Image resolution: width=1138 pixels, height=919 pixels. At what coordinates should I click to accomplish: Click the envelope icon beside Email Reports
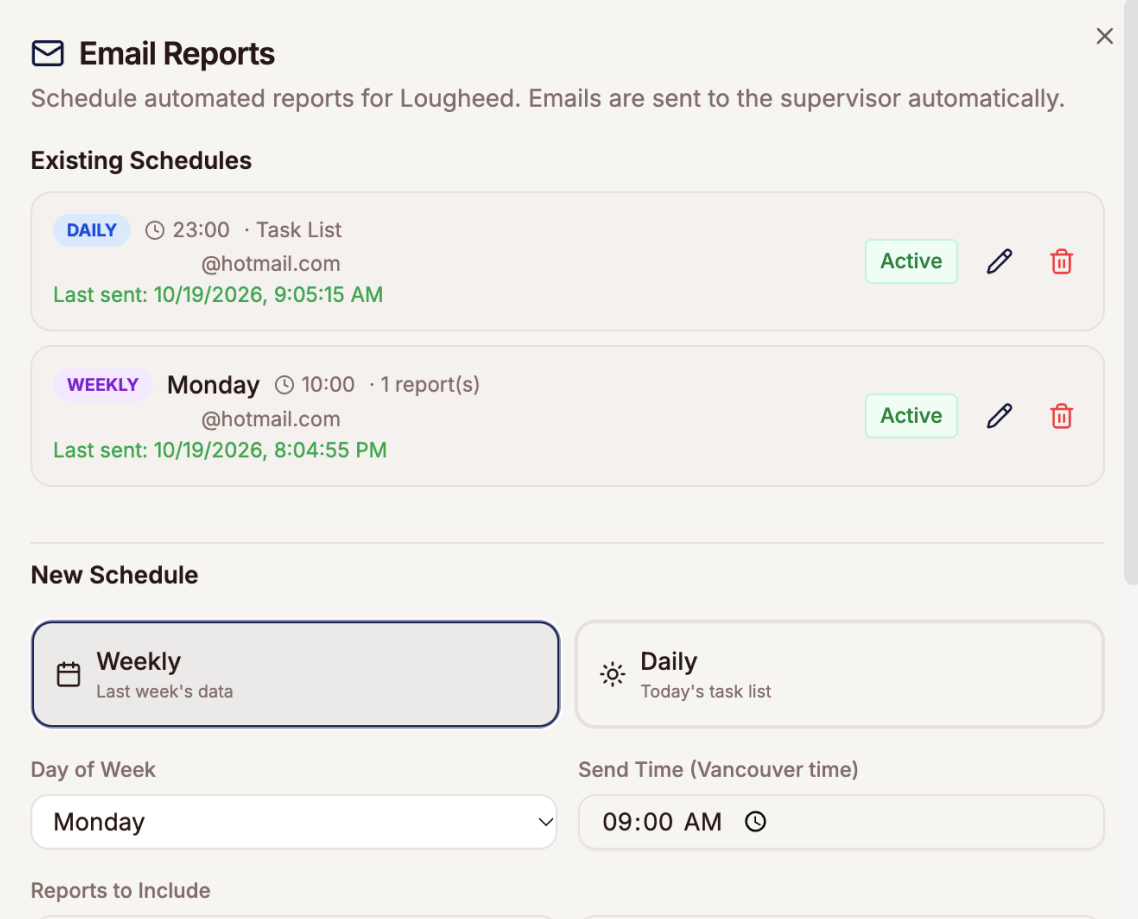(48, 54)
